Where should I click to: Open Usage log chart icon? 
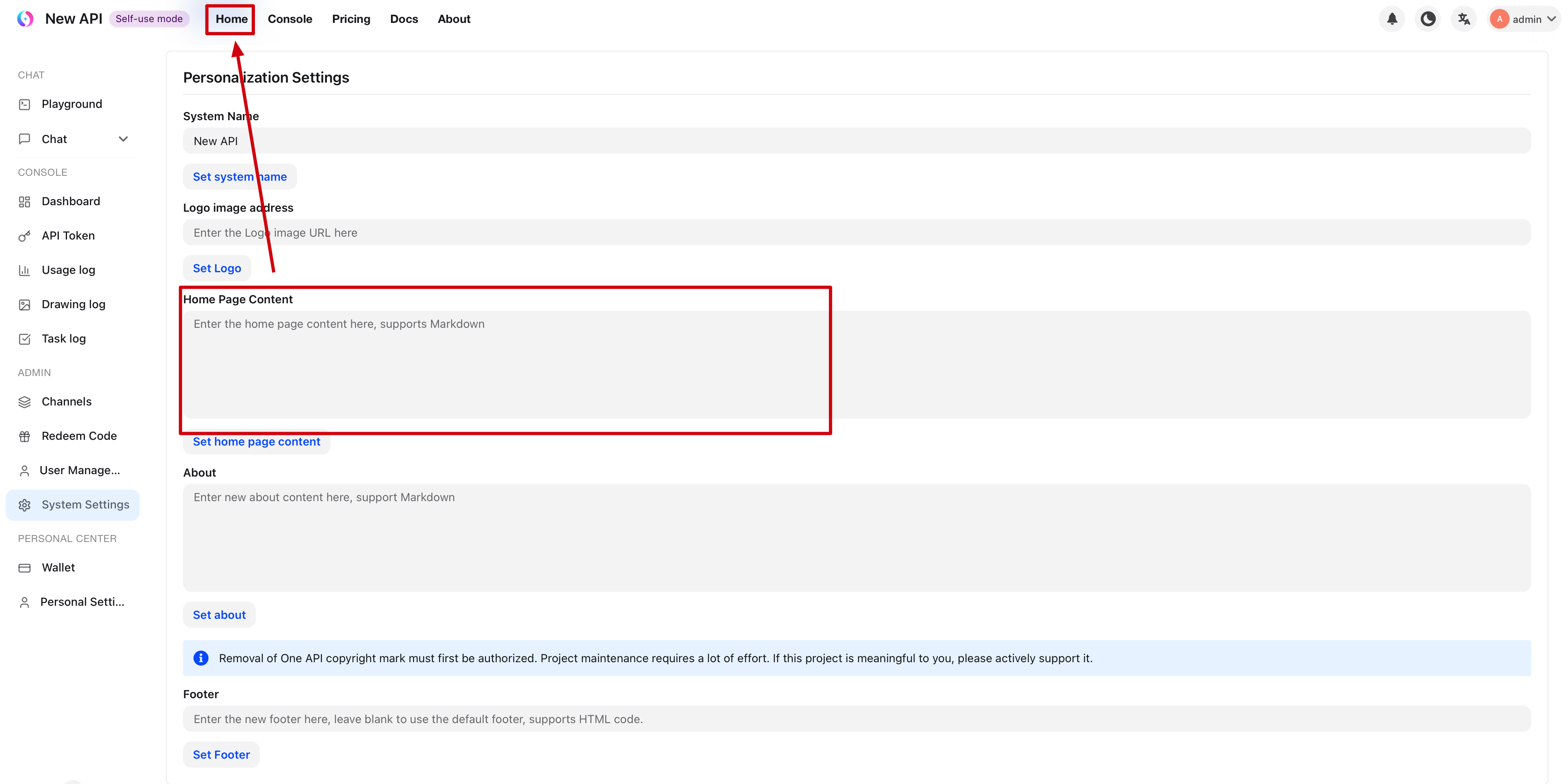(25, 270)
